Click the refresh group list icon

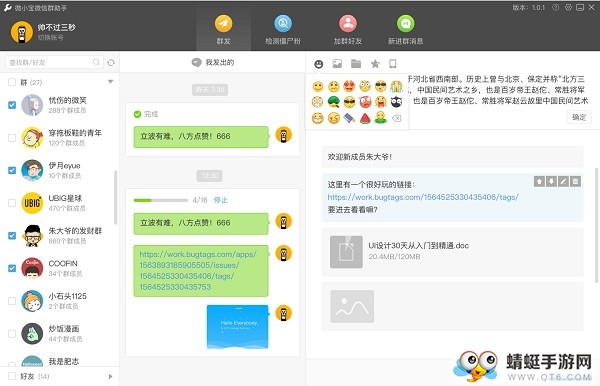(x=111, y=62)
